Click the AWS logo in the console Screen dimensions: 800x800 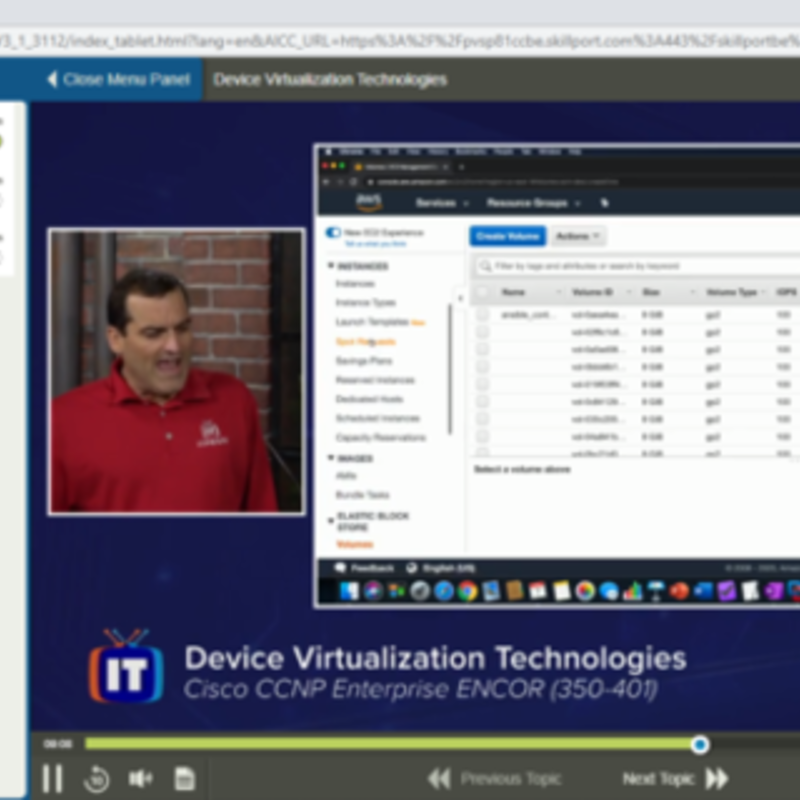(x=368, y=203)
